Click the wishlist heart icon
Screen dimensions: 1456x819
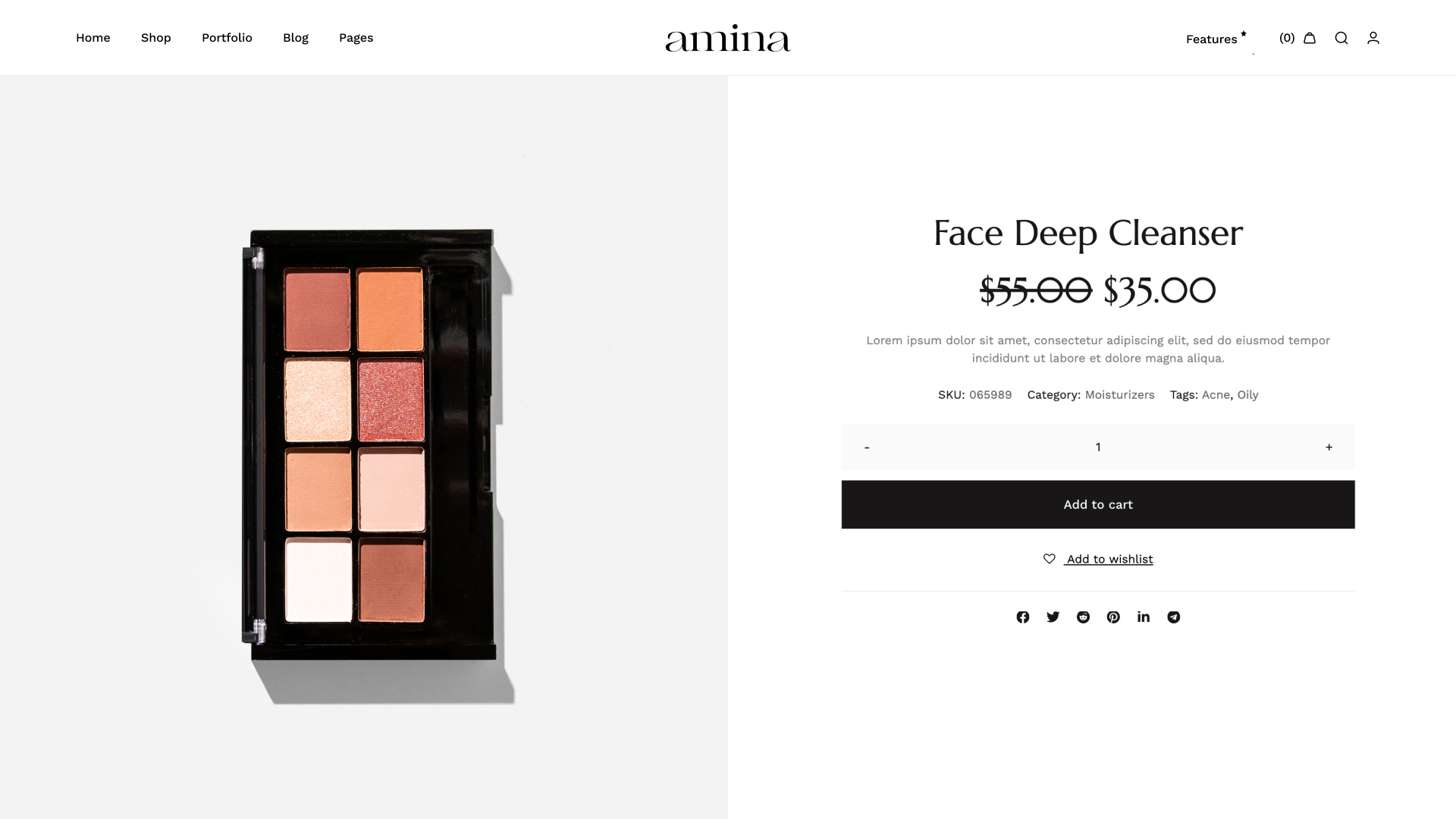[1050, 559]
